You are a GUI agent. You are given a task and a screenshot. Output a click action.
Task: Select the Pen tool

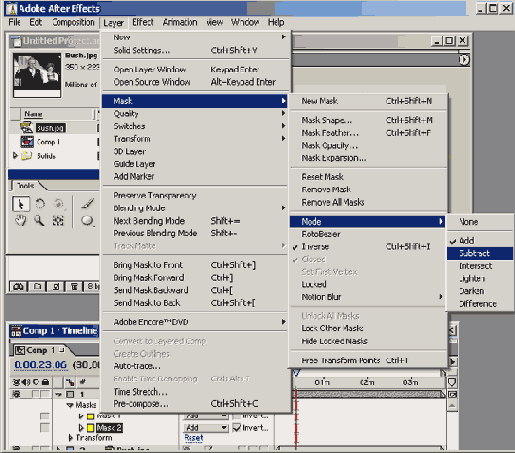[x=88, y=203]
